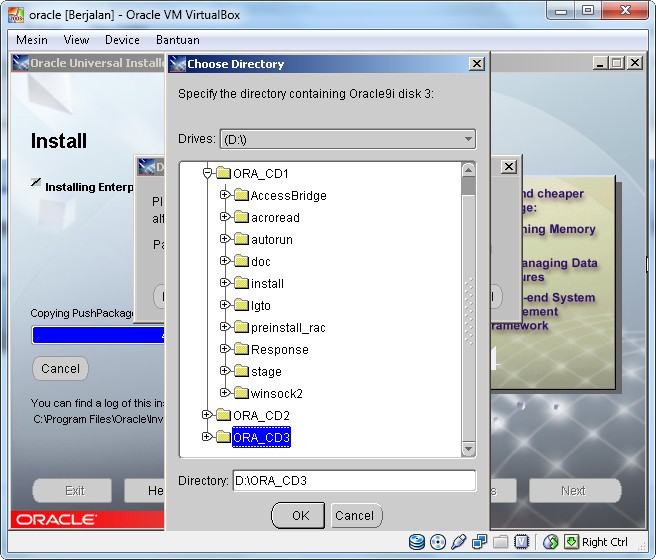The width and height of the screenshot is (656, 560).
Task: Click the green keyboard capture arrow icon
Action: pyautogui.click(x=571, y=542)
